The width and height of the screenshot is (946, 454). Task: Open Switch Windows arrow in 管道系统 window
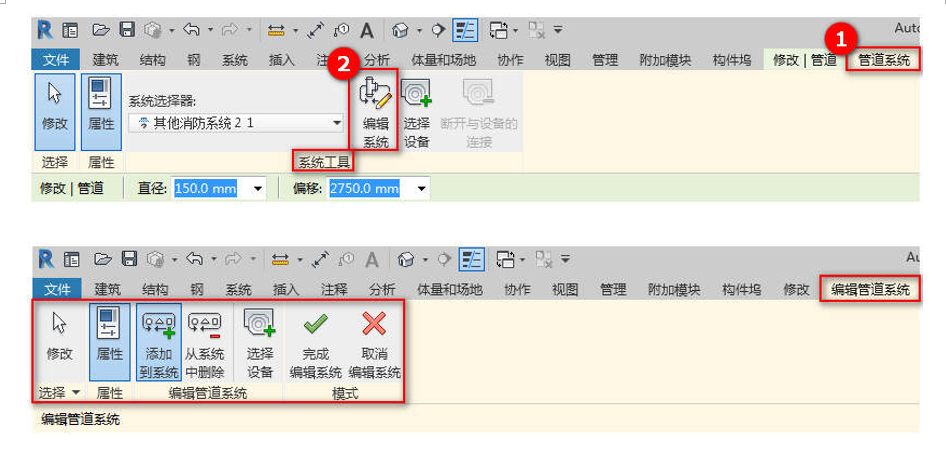click(x=516, y=29)
